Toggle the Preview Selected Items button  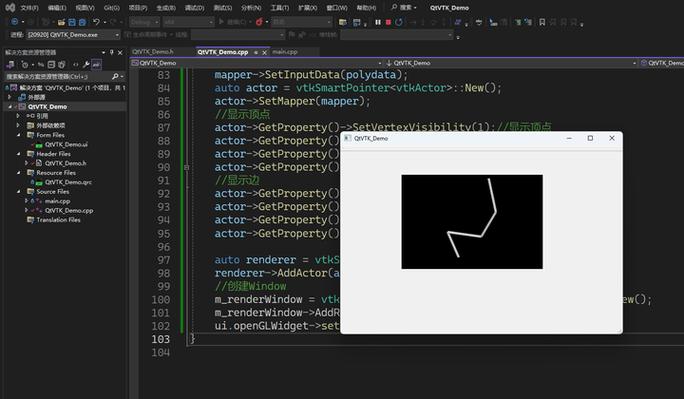click(96, 65)
